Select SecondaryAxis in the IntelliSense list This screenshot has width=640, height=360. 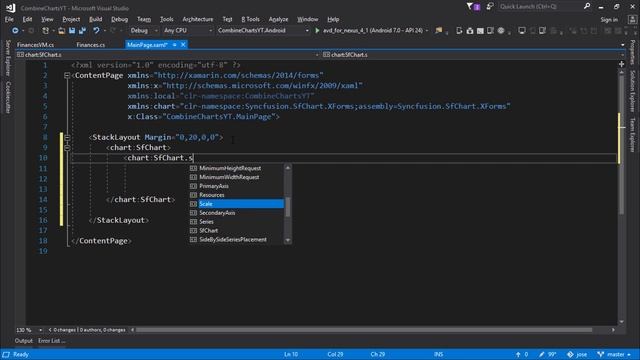[x=236, y=213]
